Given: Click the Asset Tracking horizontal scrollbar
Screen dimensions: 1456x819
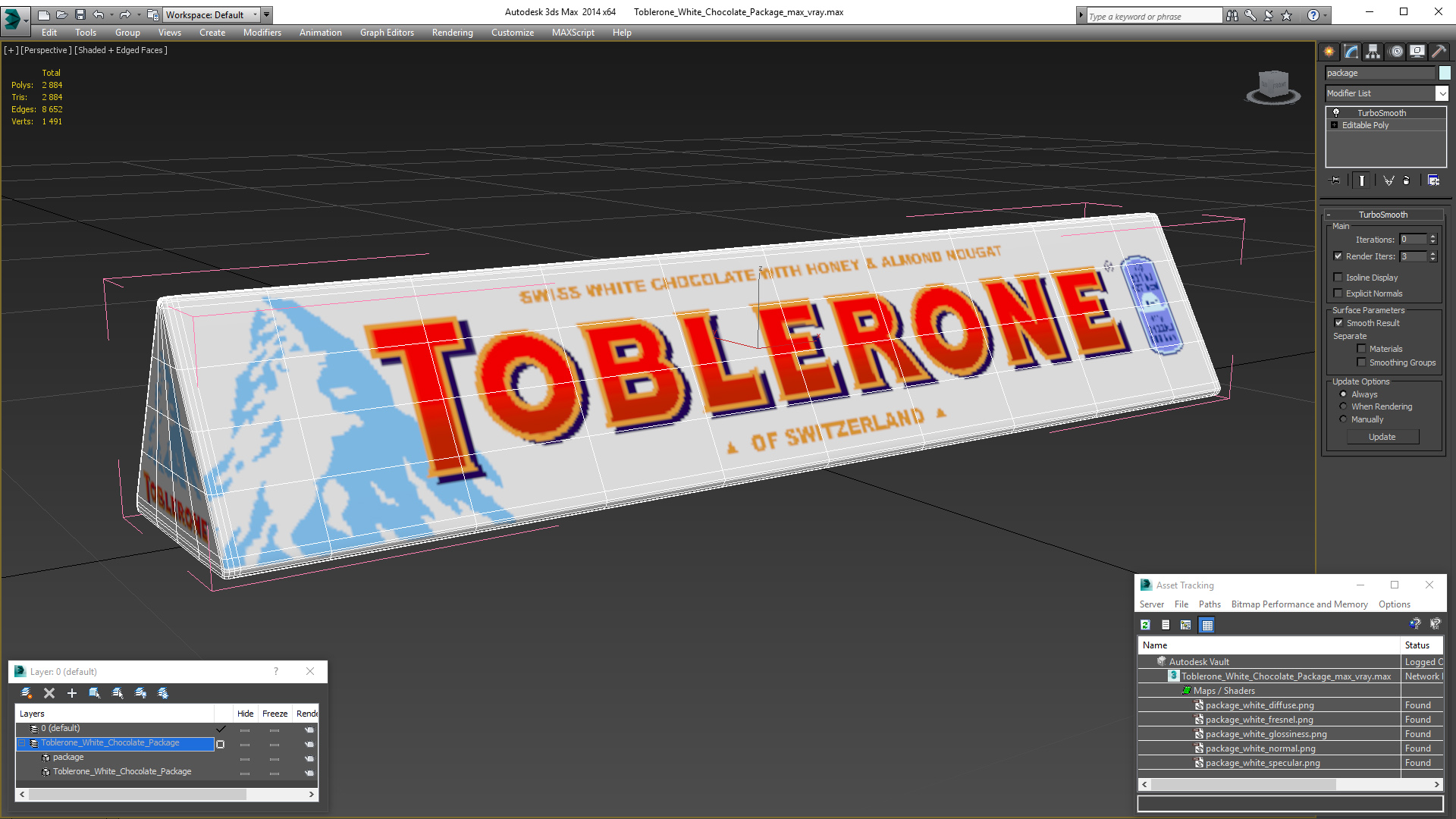Looking at the screenshot, I should pyautogui.click(x=1244, y=785).
